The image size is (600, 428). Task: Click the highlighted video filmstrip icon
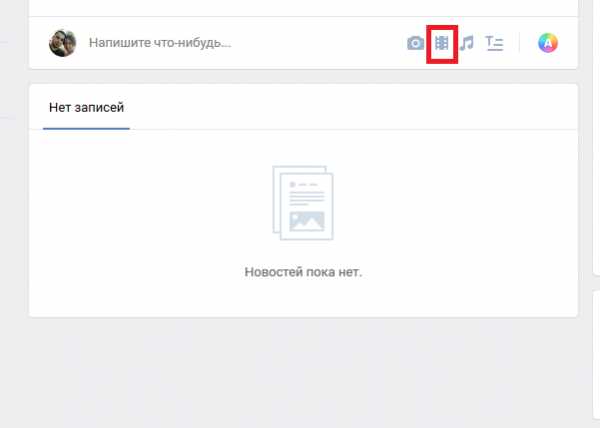coord(442,43)
